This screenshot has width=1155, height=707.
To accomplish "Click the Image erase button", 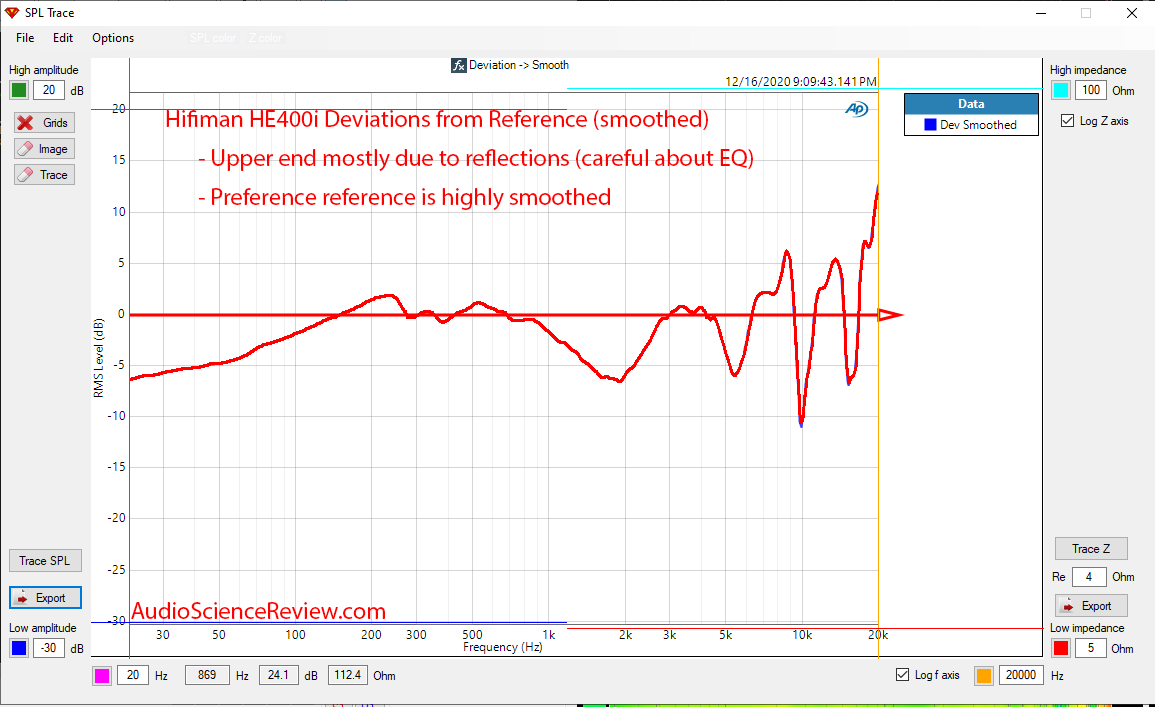I will pyautogui.click(x=45, y=149).
